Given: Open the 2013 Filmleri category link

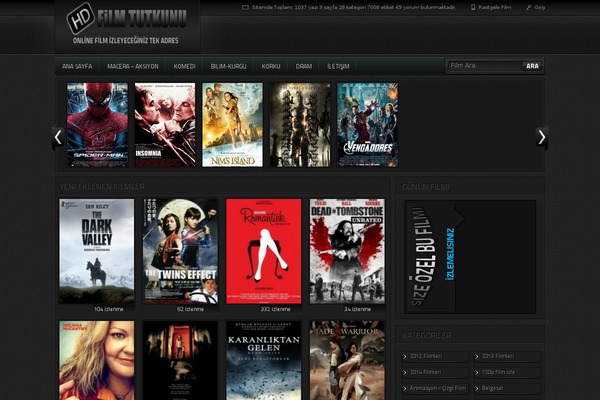Looking at the screenshot, I should [497, 356].
